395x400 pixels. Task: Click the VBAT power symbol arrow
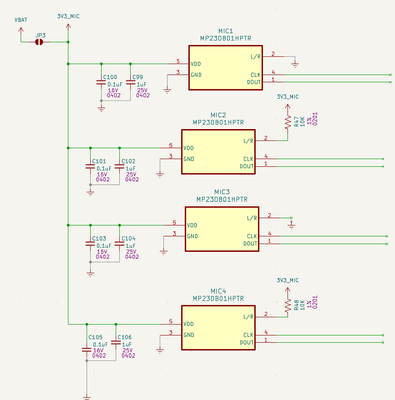coord(21,31)
